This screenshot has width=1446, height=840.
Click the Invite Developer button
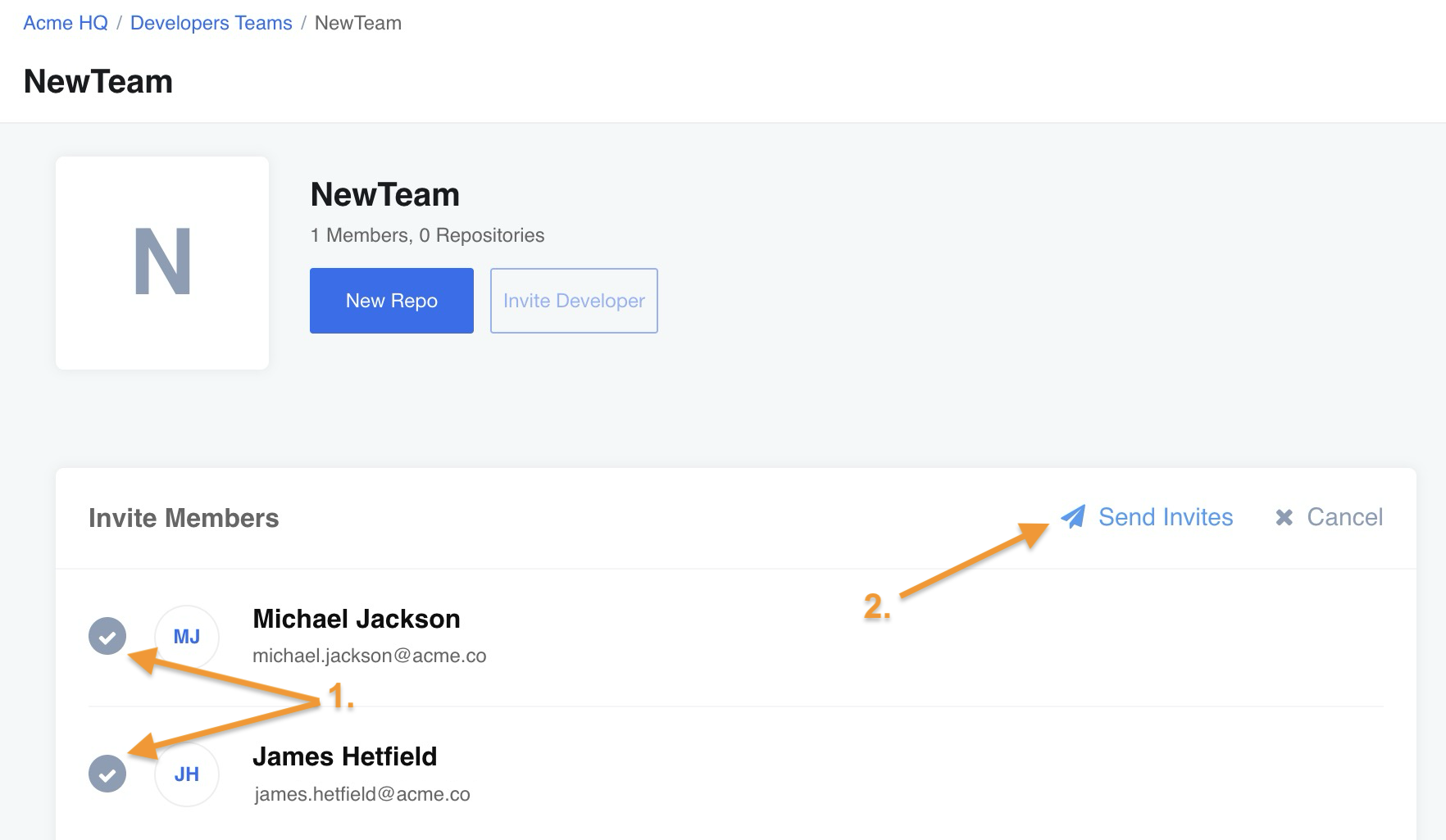[574, 301]
